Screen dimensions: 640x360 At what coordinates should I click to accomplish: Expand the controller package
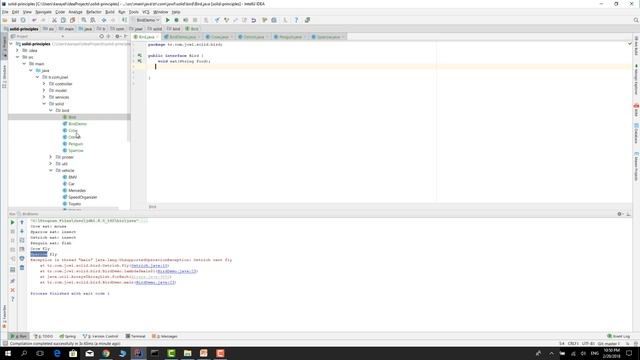44,84
